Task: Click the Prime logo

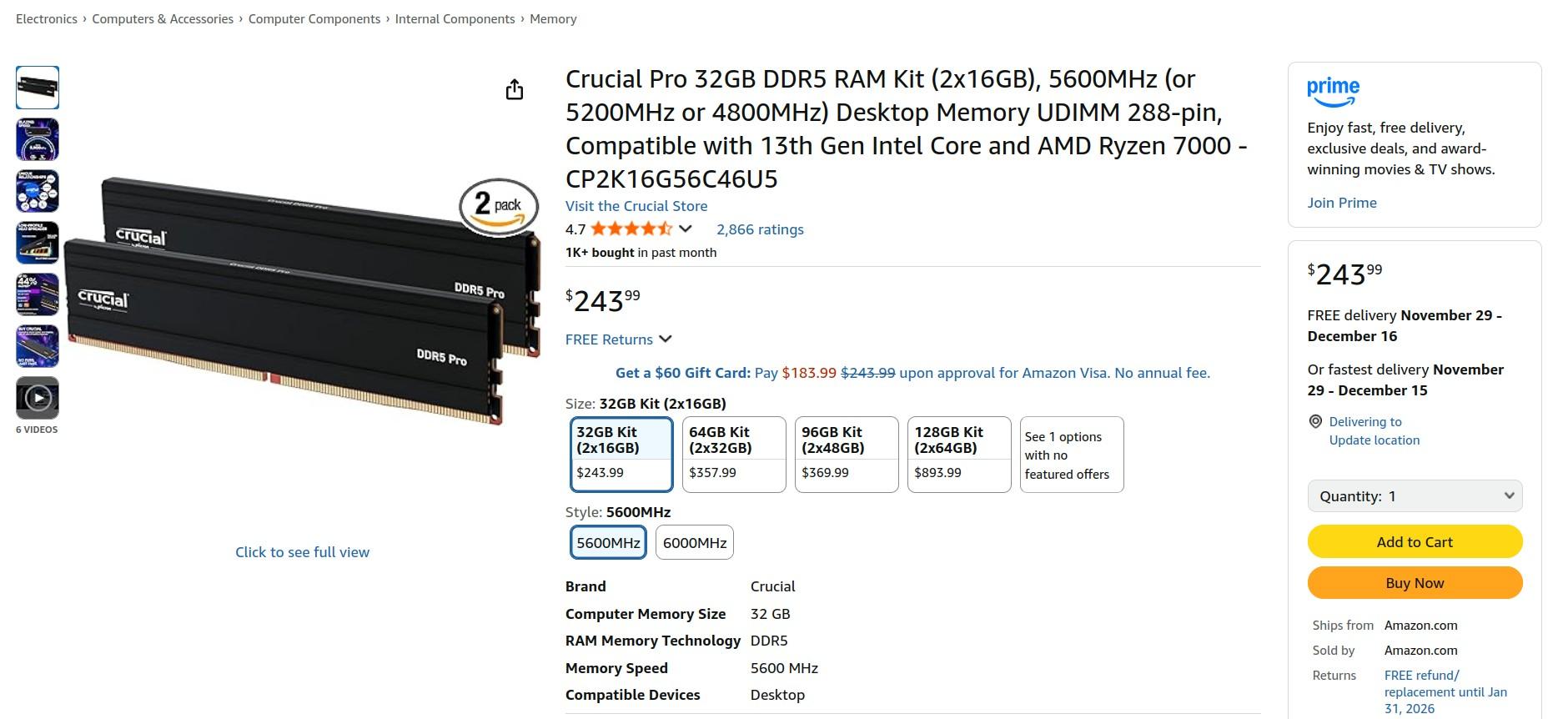Action: pyautogui.click(x=1333, y=92)
